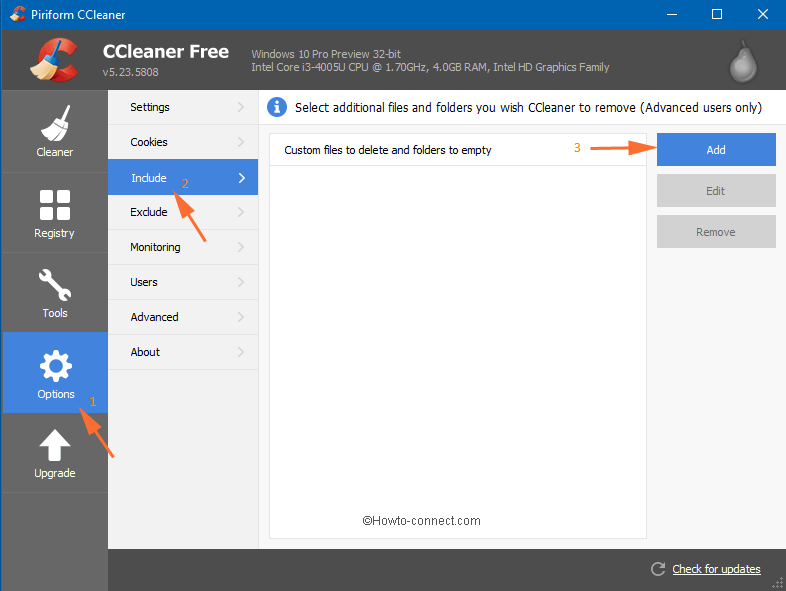This screenshot has width=786, height=591.
Task: Click the version text v5.23.5808
Action: coord(130,72)
